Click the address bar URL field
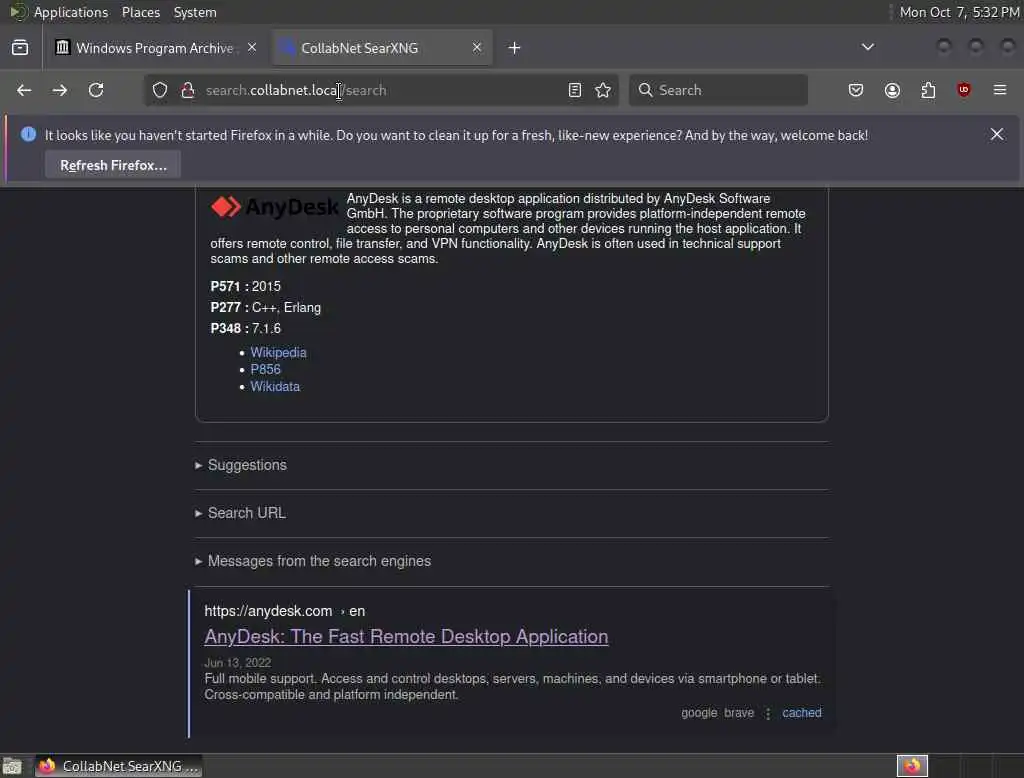 pyautogui.click(x=382, y=90)
